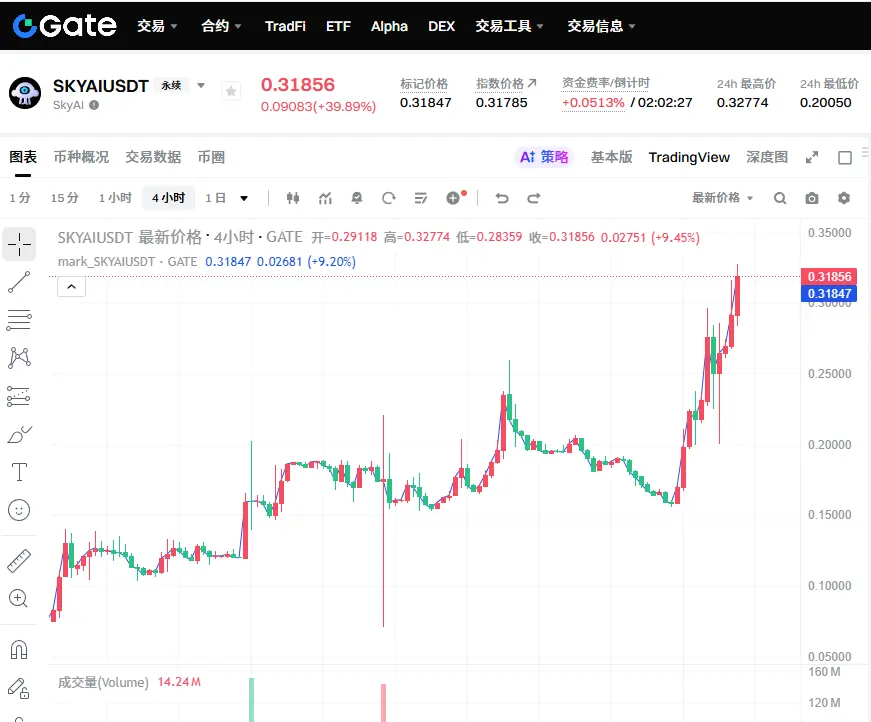871x722 pixels.
Task: Show SkyAI info tooltip icon
Action: [94, 105]
